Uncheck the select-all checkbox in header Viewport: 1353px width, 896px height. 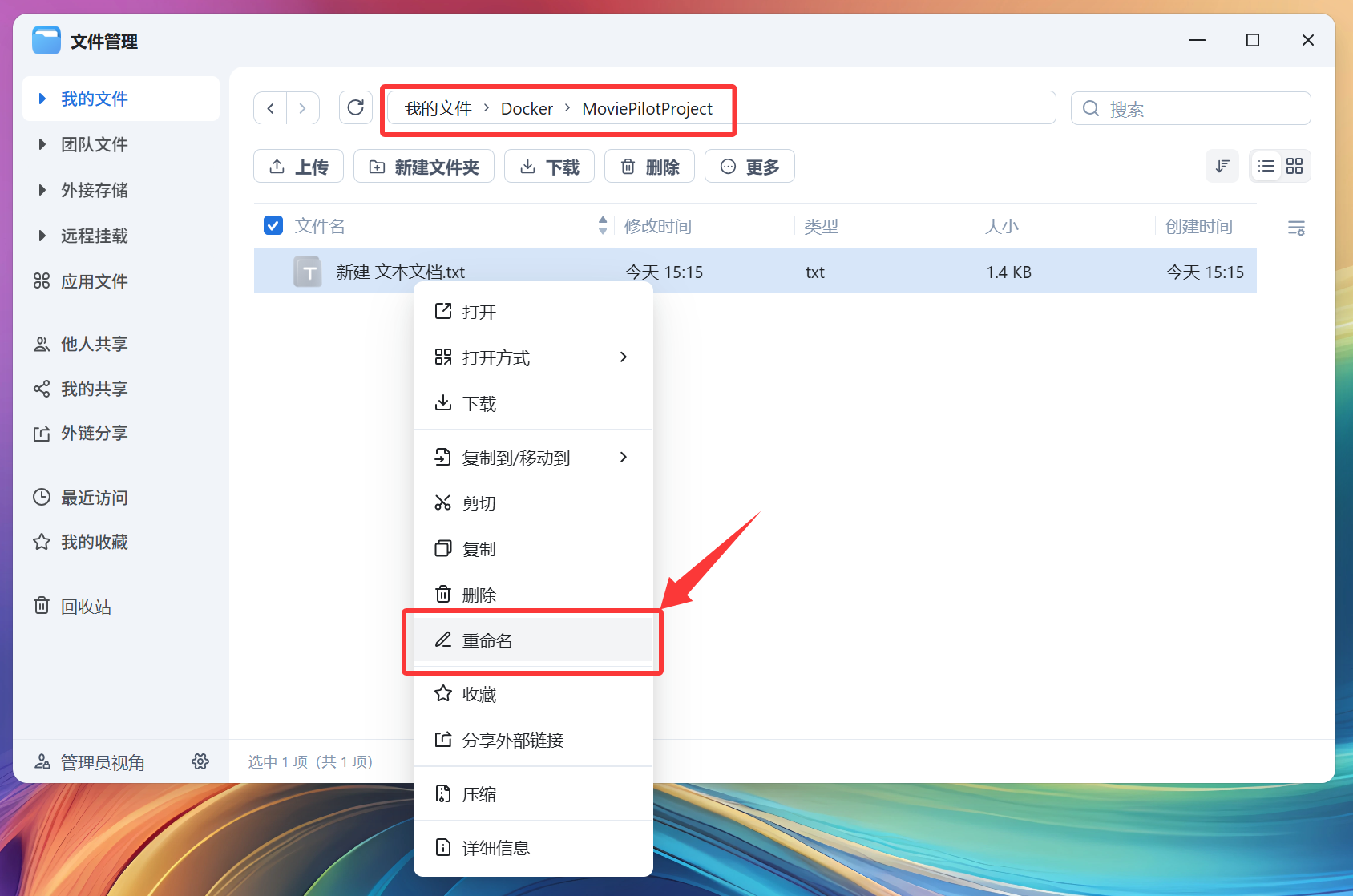tap(273, 226)
